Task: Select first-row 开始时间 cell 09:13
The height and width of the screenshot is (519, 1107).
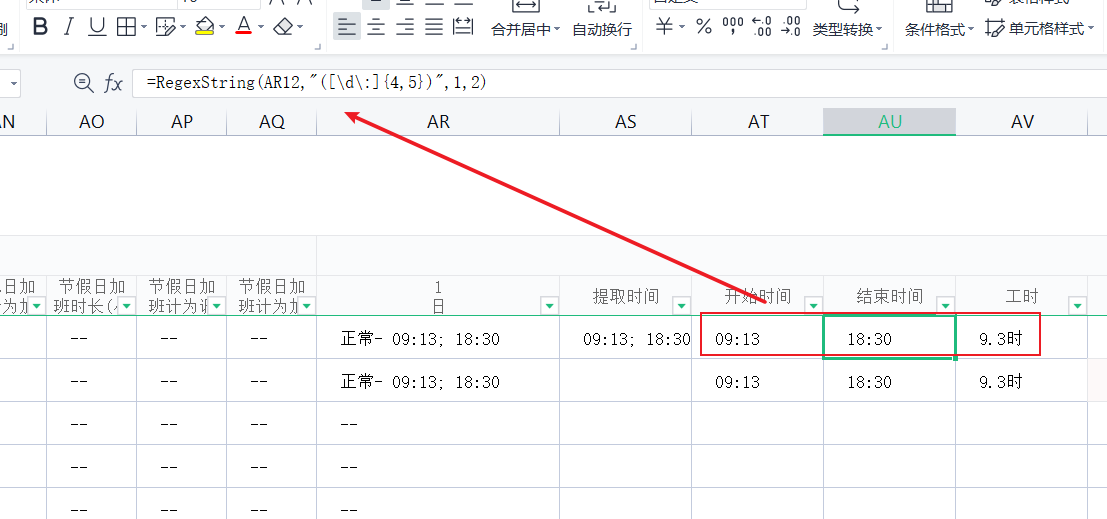Action: 758,338
